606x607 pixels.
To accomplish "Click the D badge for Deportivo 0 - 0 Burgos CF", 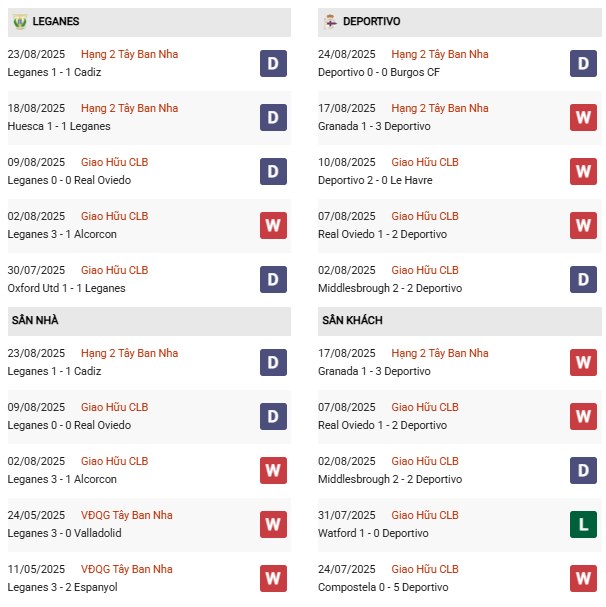I will pyautogui.click(x=584, y=63).
